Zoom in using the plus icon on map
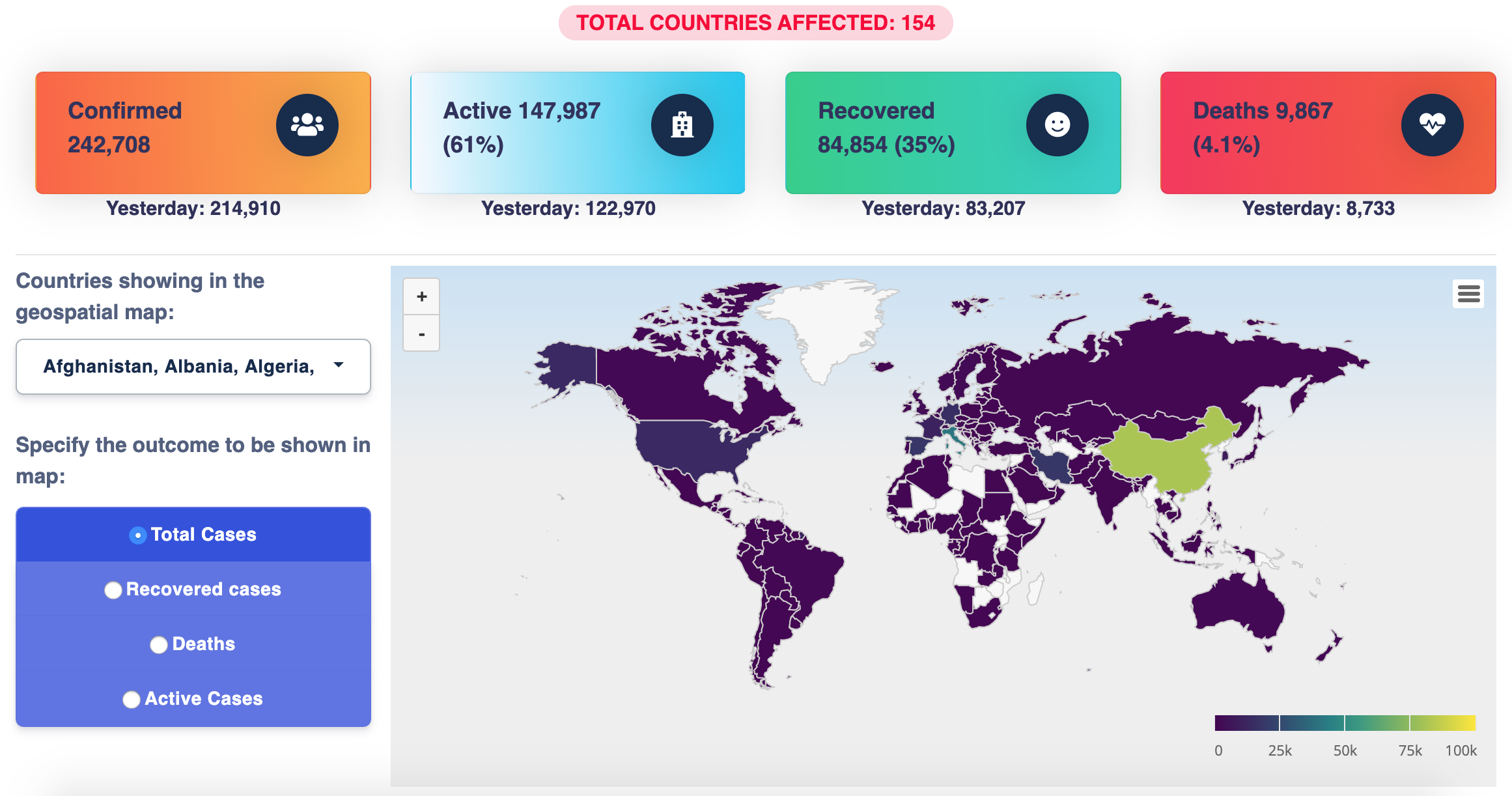The image size is (1512, 796). [421, 296]
